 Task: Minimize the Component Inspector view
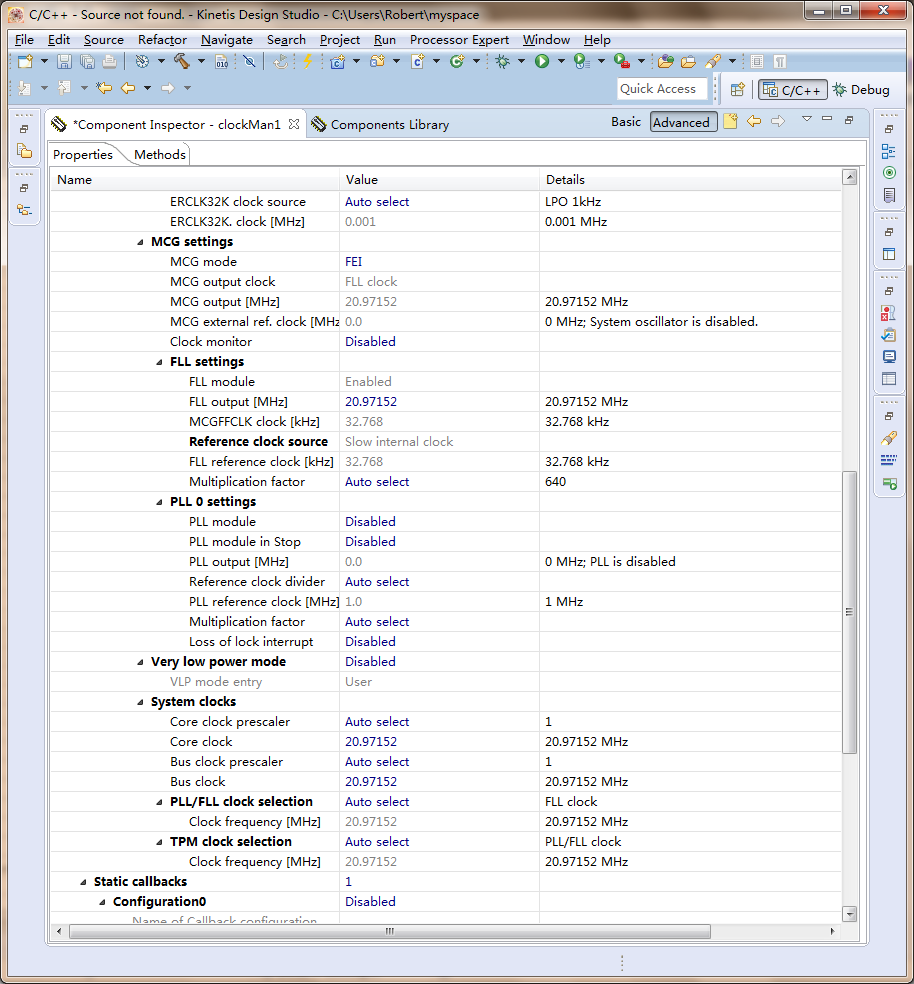point(827,119)
